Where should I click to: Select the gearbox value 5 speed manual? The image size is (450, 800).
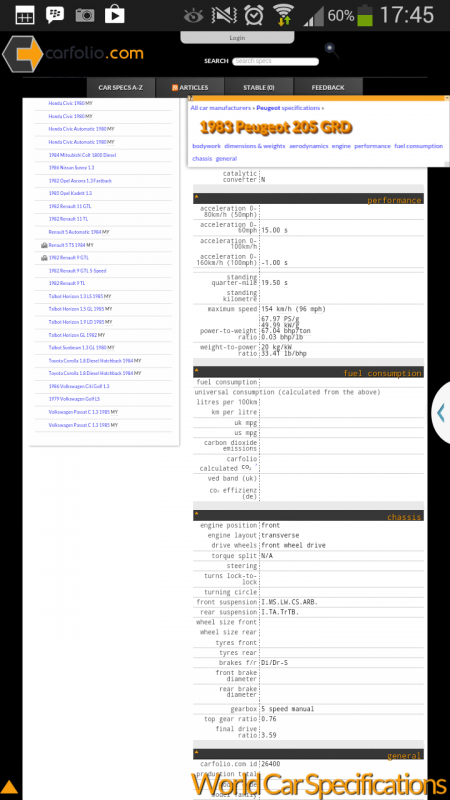coord(288,709)
